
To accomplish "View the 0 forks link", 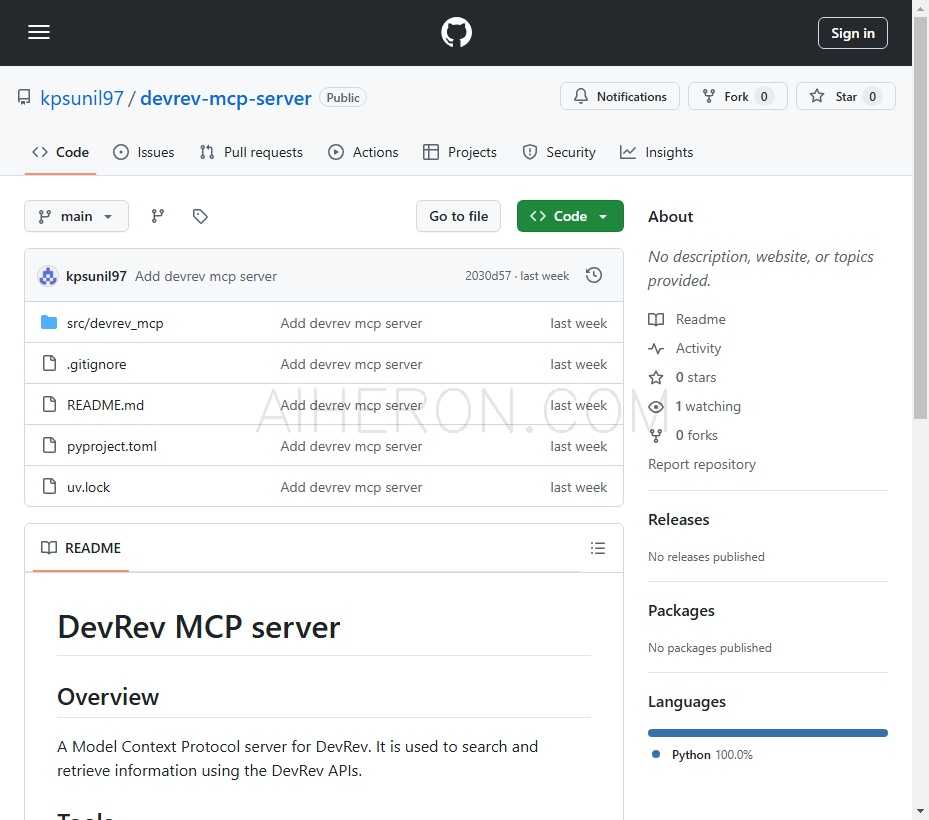I will coord(683,435).
